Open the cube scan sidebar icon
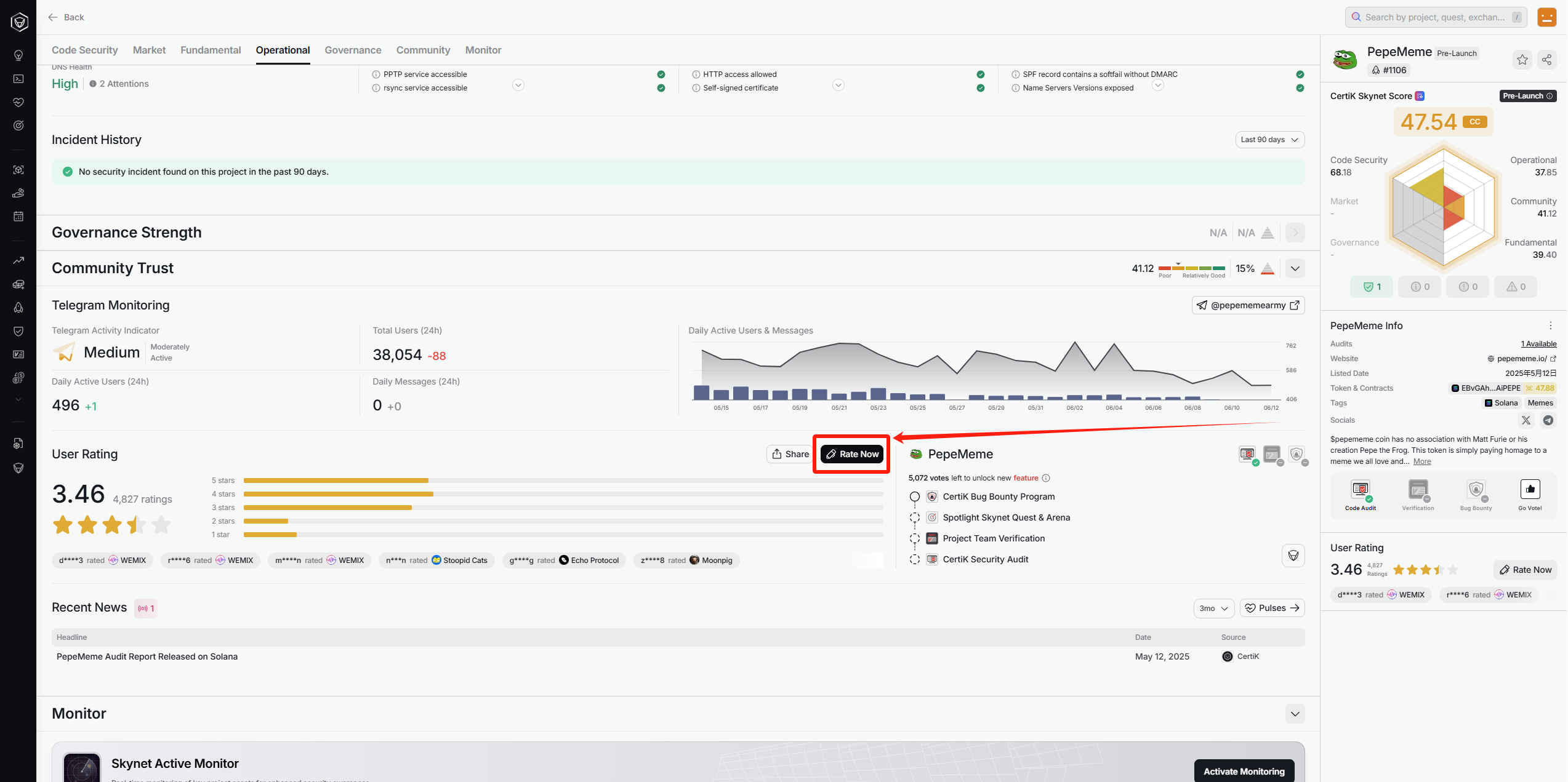 (x=18, y=170)
